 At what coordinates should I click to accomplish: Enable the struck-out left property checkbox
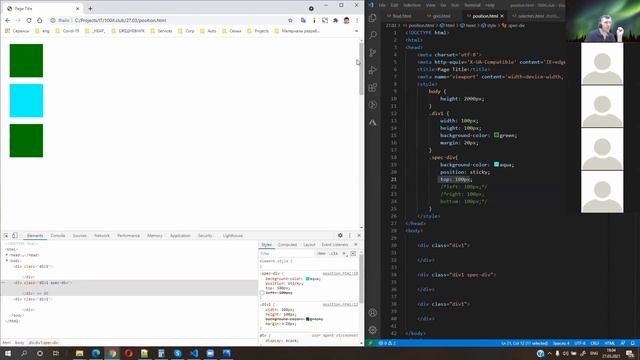pyautogui.click(x=262, y=293)
